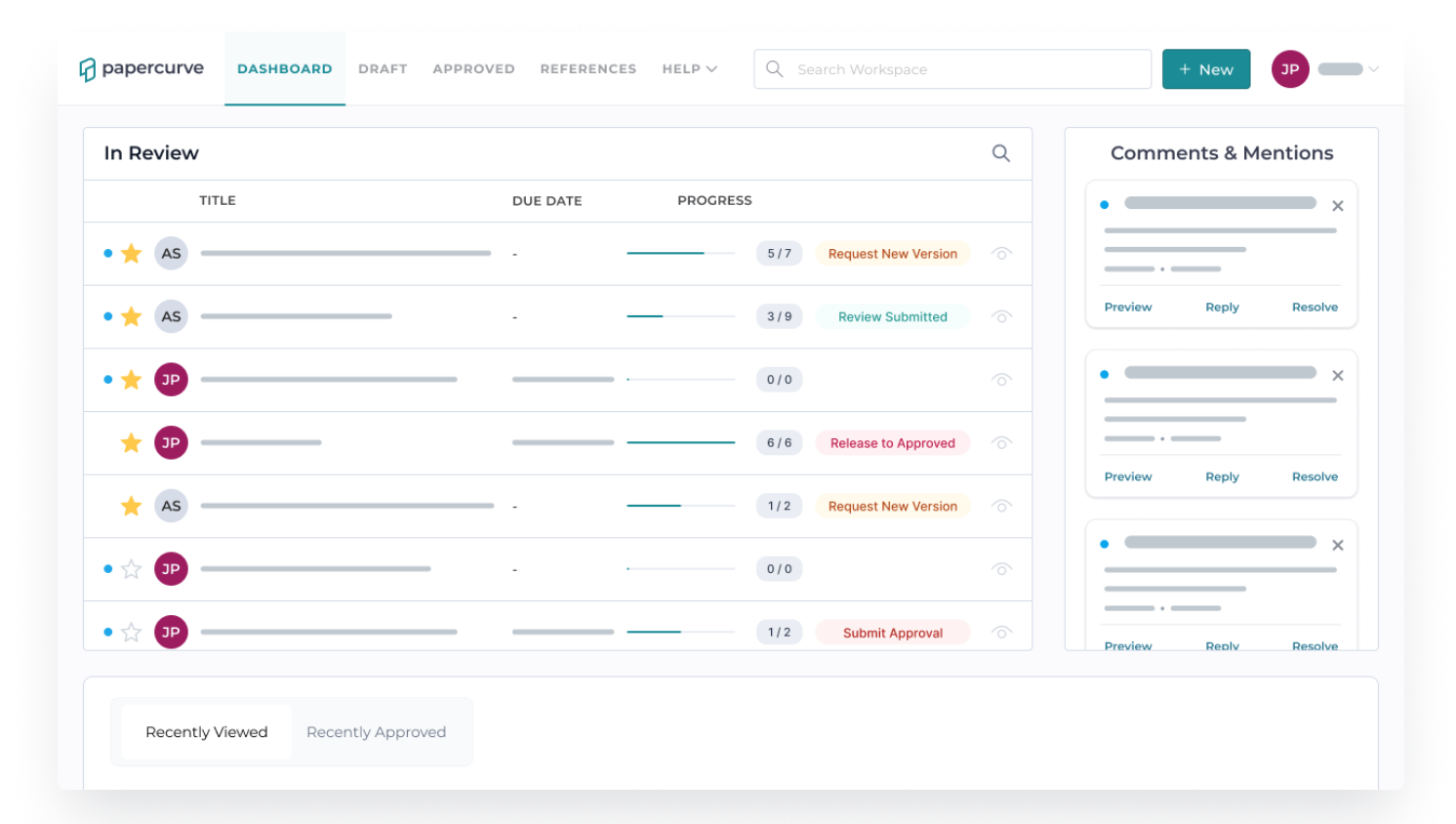1456x824 pixels.
Task: Toggle watch eye on Review Submitted row
Action: pos(1001,316)
